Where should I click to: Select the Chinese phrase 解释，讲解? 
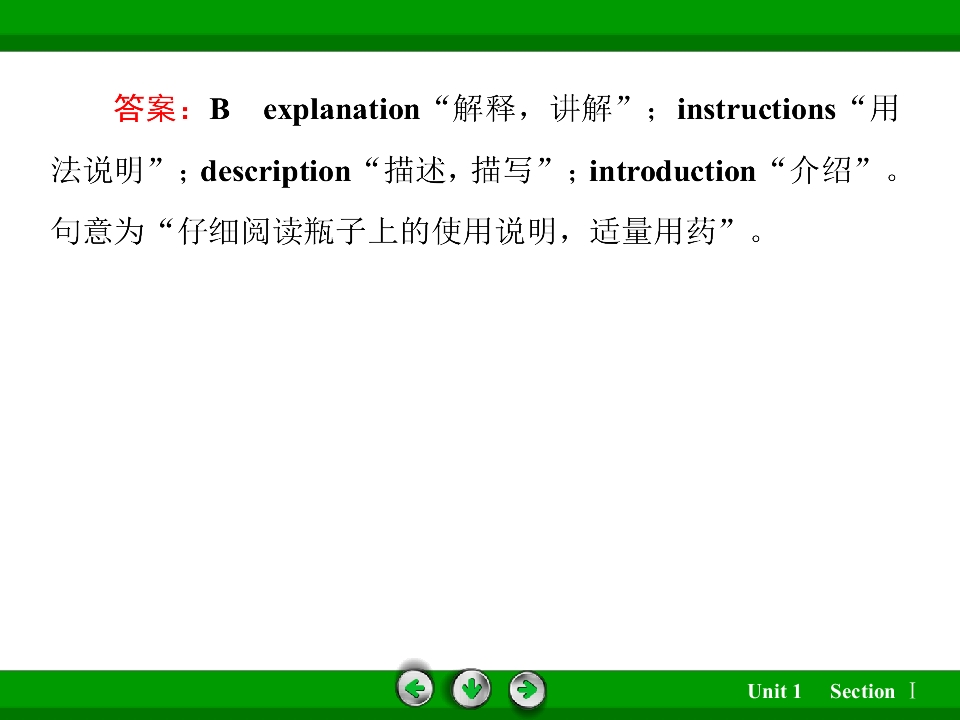pos(531,109)
